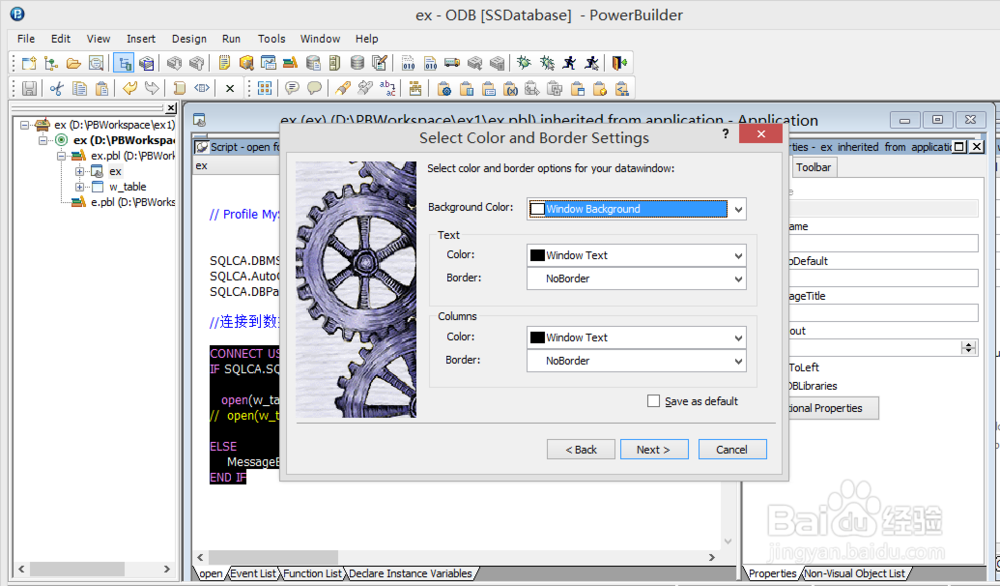Select the Toolbar tab in properties
The width and height of the screenshot is (1000, 586).
814,167
